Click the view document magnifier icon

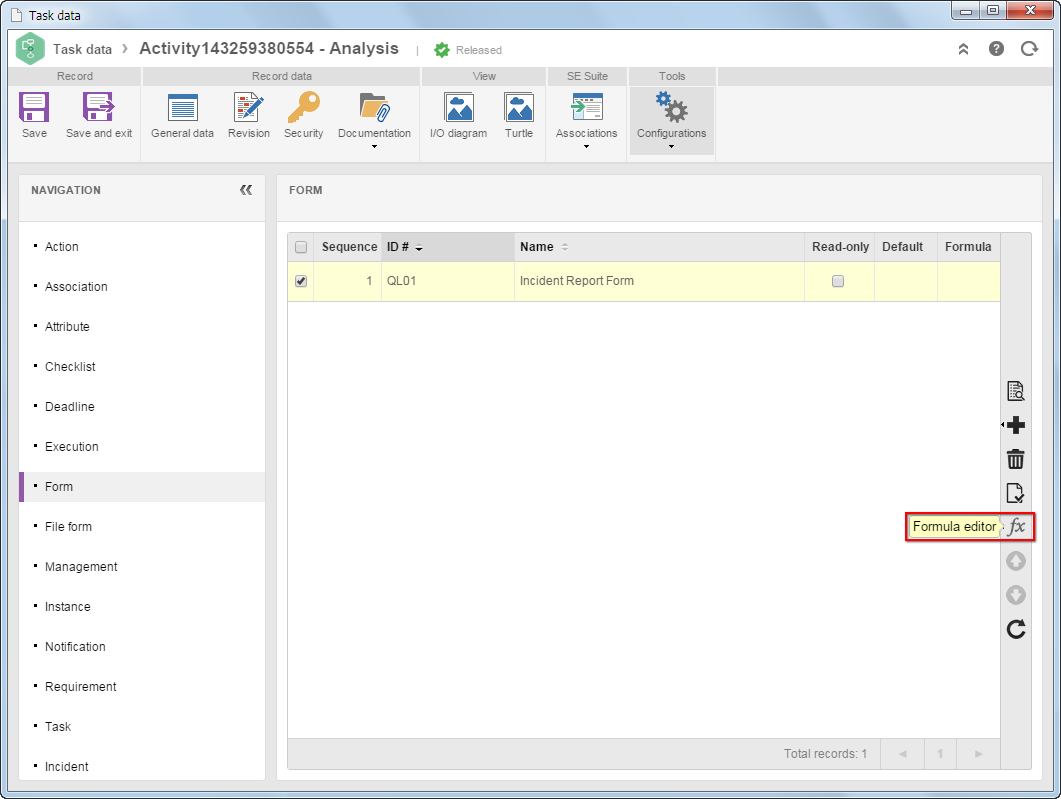click(x=1016, y=391)
